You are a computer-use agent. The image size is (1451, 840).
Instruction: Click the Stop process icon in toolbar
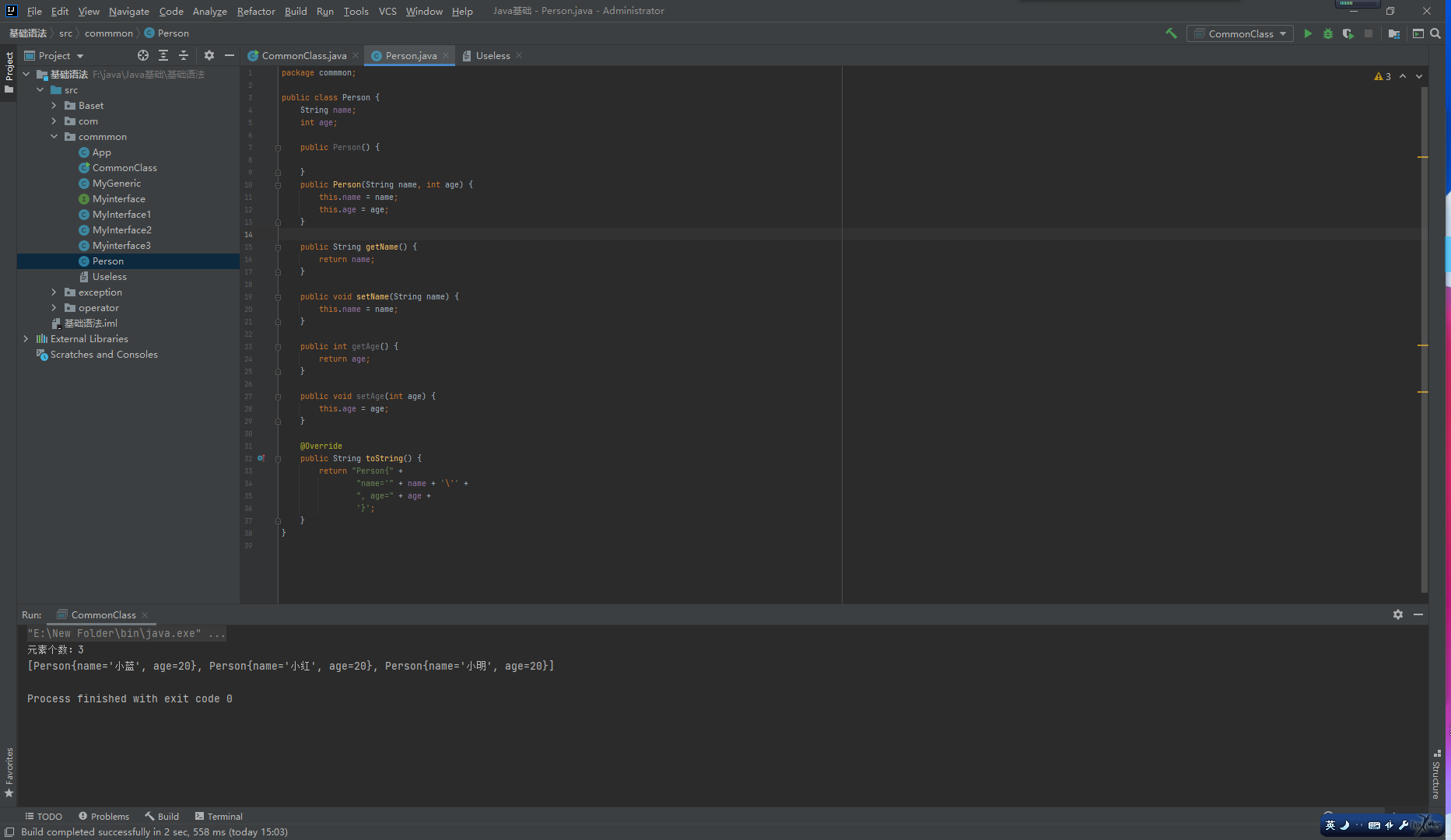1369,33
